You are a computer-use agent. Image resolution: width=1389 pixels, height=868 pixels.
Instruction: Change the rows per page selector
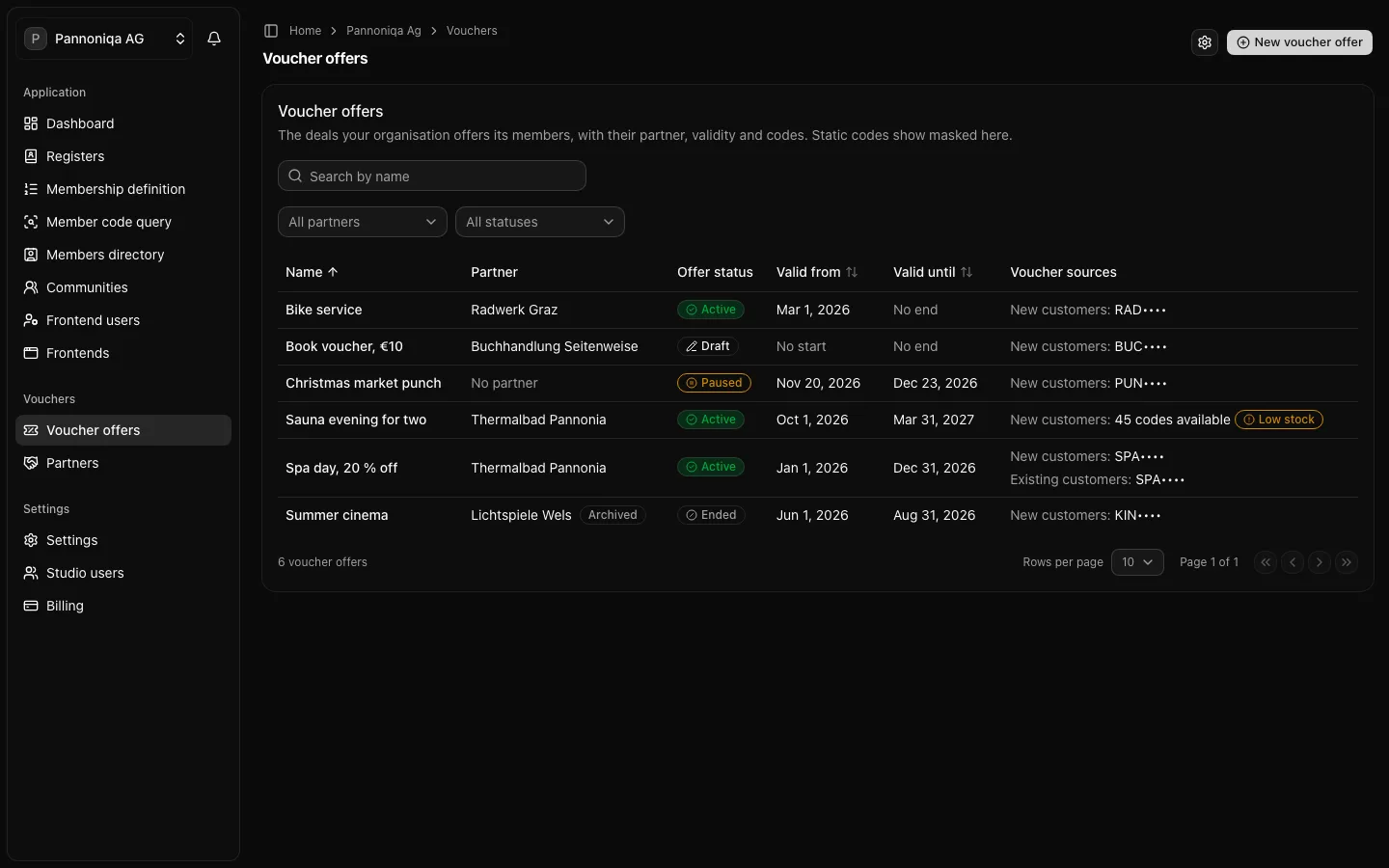[x=1137, y=562]
